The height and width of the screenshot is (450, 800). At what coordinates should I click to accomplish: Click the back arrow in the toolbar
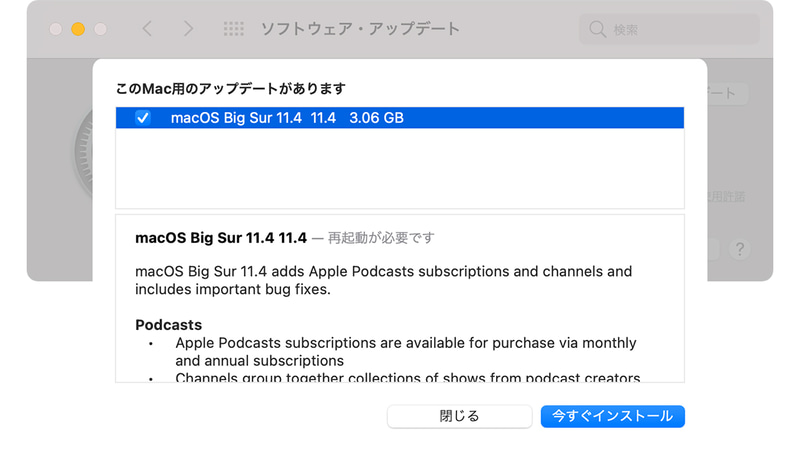pyautogui.click(x=147, y=29)
